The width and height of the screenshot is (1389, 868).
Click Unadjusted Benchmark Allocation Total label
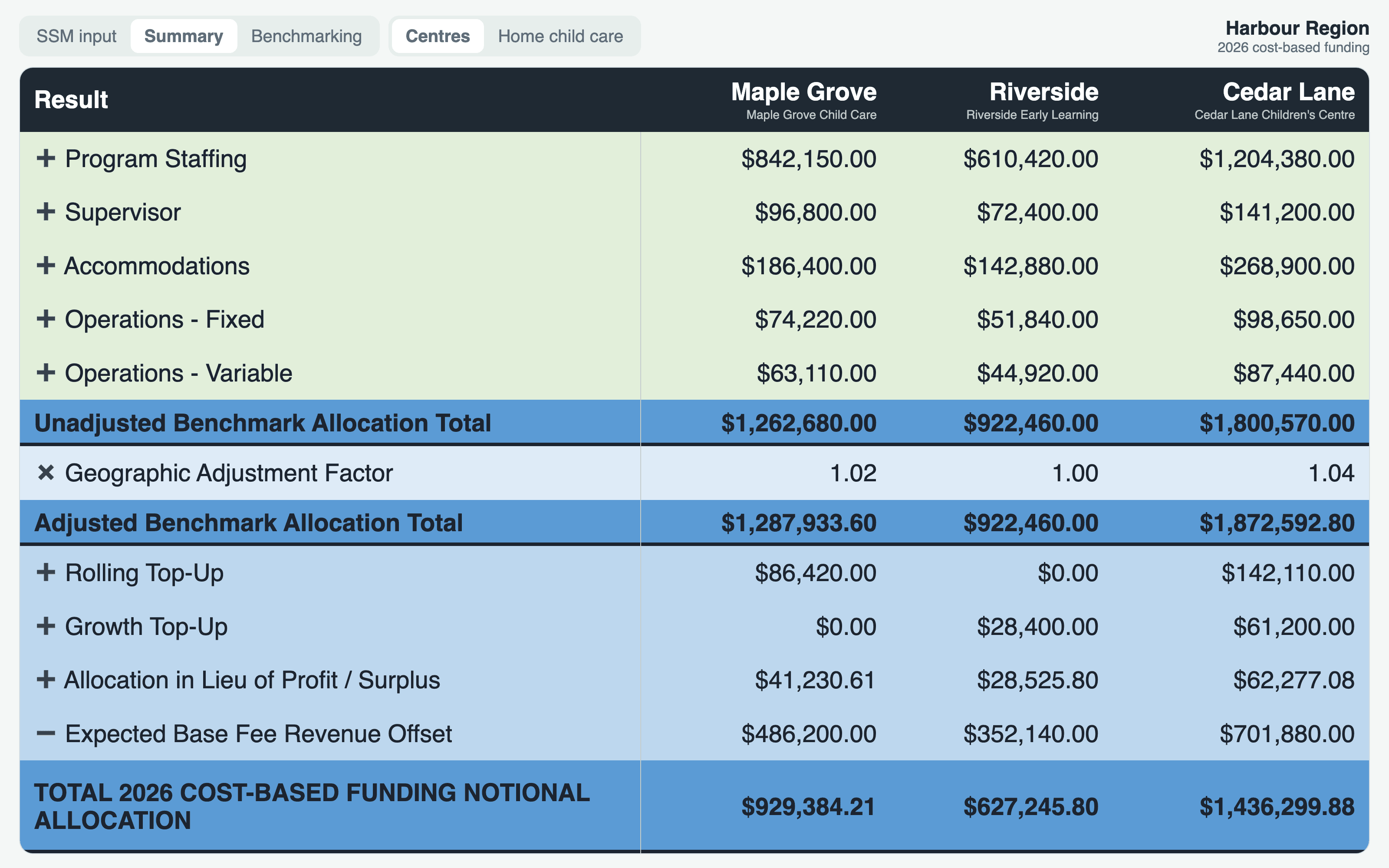pos(263,423)
